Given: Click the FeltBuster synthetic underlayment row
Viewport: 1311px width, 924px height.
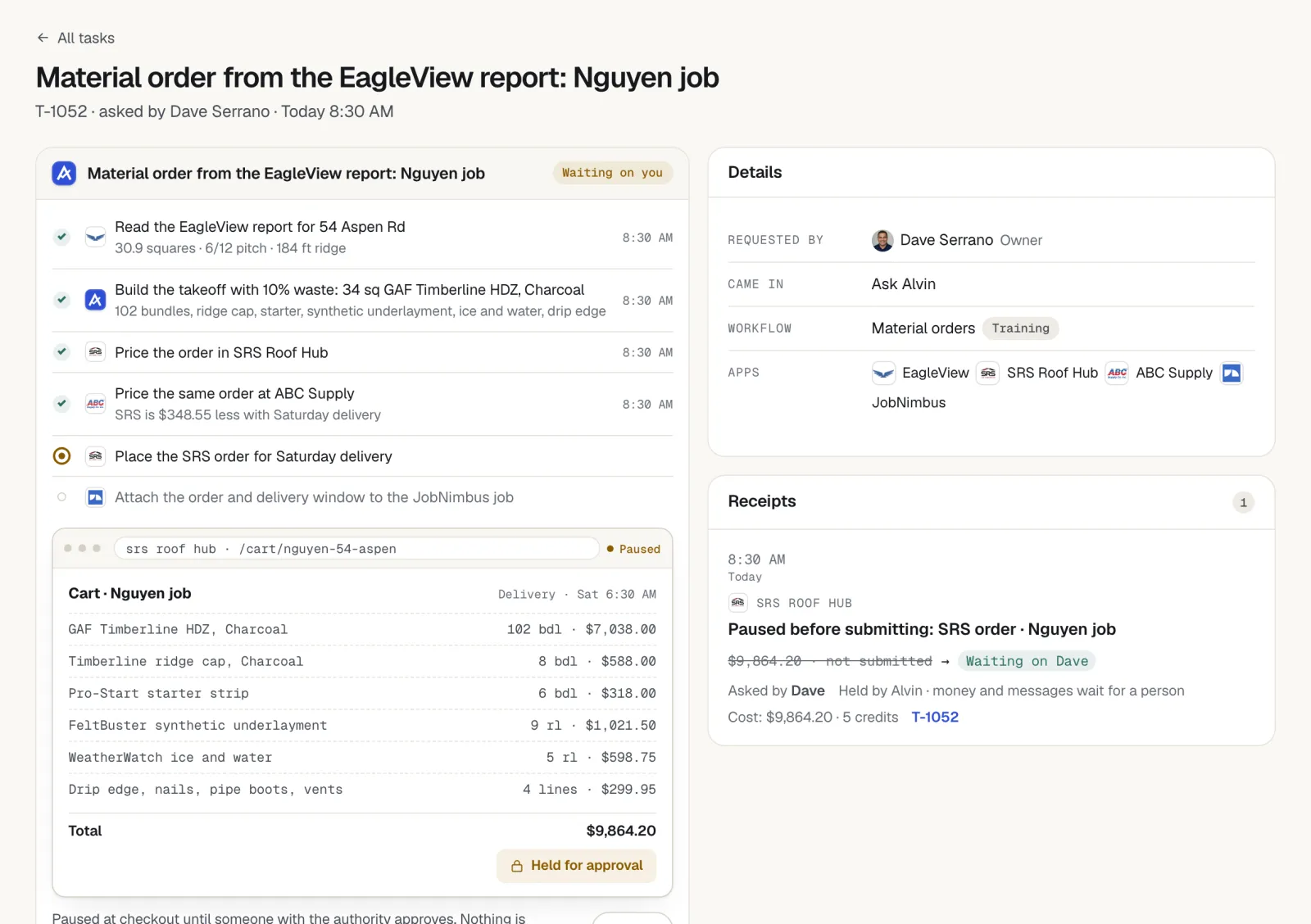Looking at the screenshot, I should coord(362,725).
